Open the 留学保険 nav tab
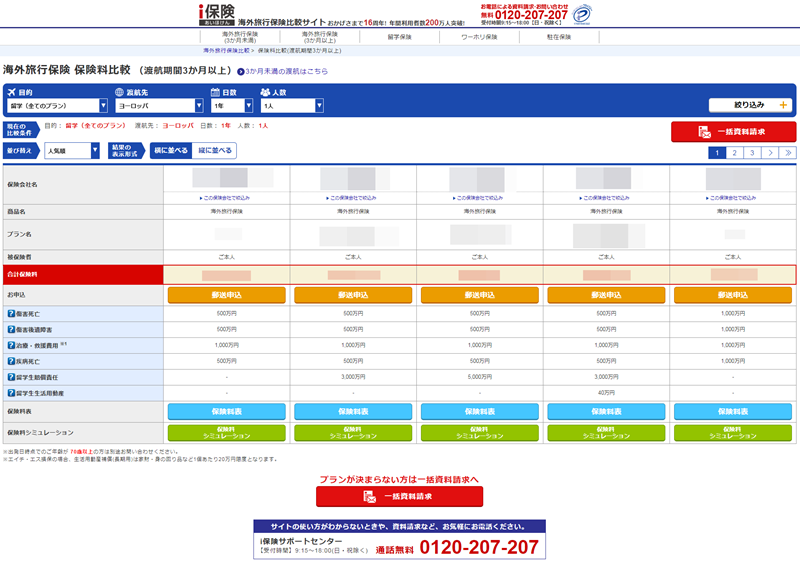800x561 pixels. pos(399,37)
